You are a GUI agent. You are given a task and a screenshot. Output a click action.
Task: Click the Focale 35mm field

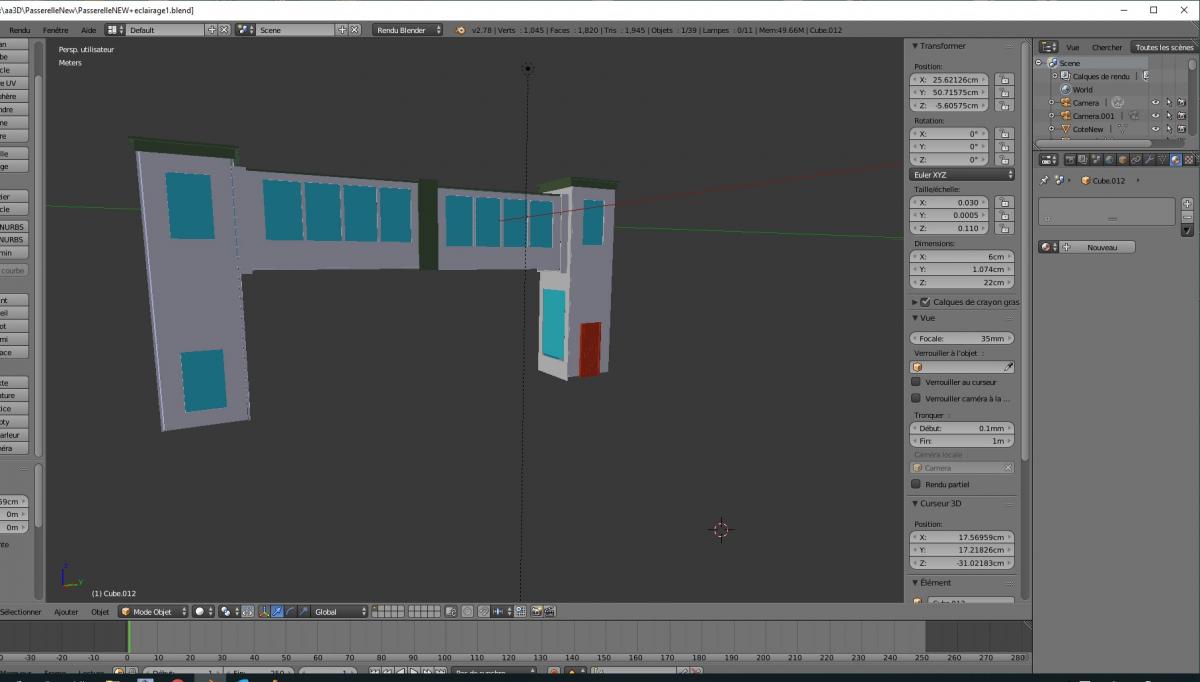[x=962, y=339]
